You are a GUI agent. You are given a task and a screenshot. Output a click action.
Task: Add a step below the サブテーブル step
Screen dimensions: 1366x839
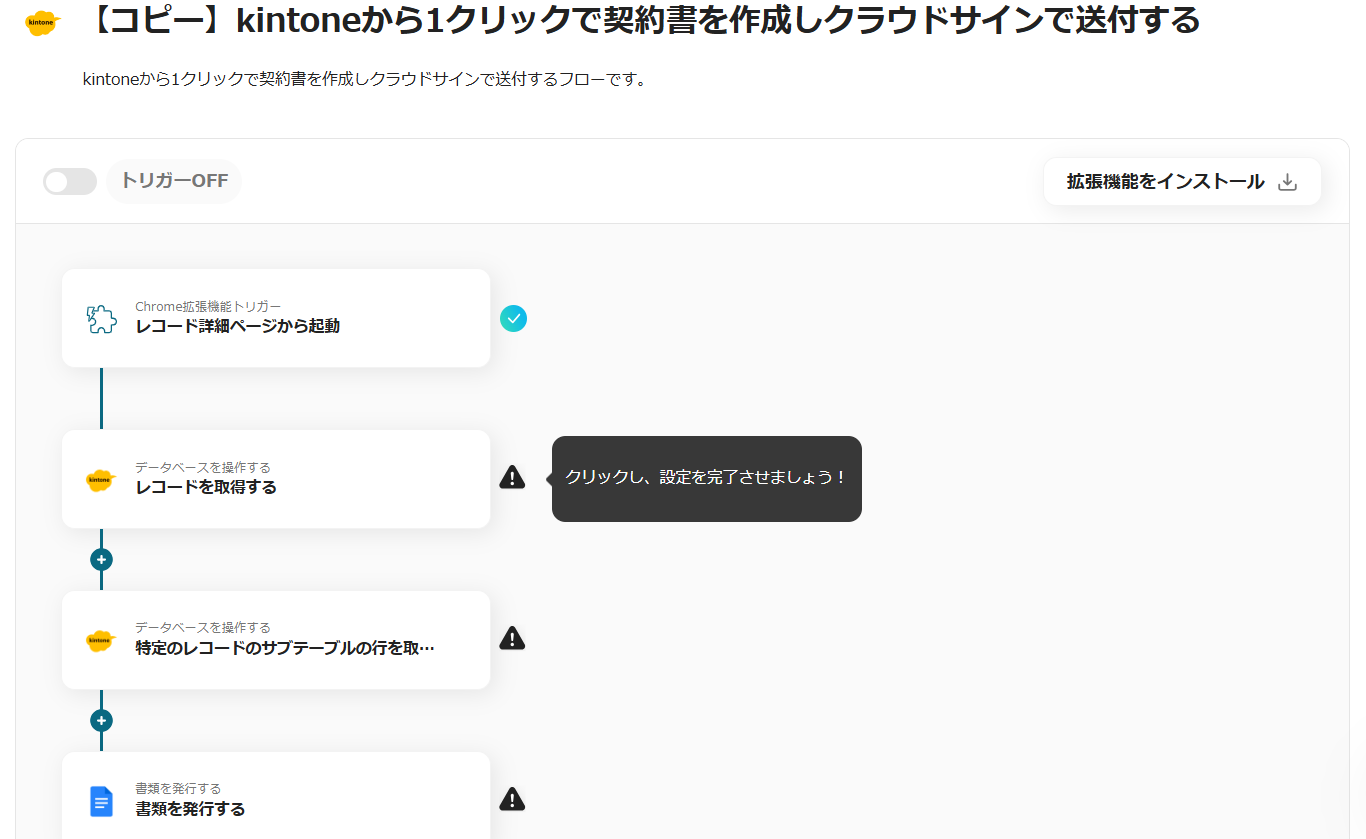[x=101, y=721]
